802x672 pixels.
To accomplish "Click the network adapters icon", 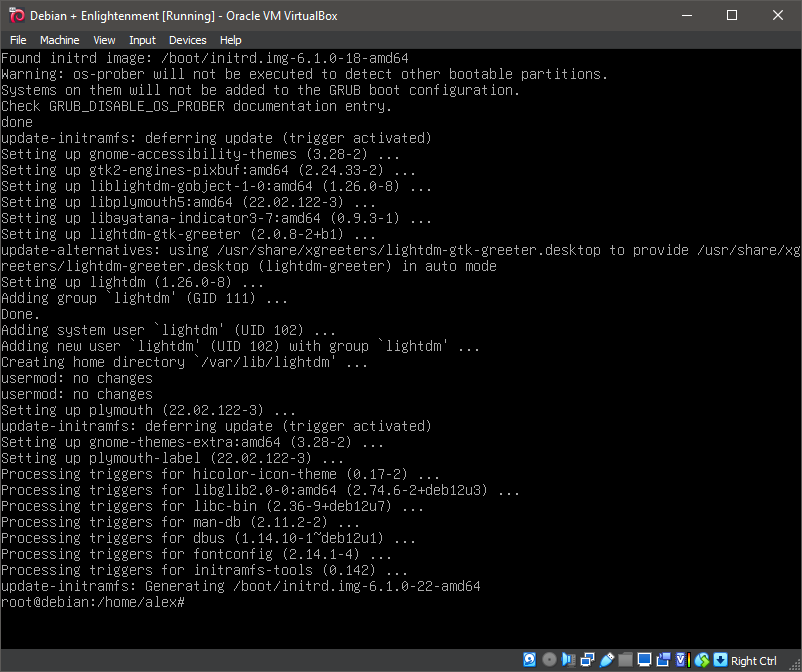I will (x=587, y=659).
